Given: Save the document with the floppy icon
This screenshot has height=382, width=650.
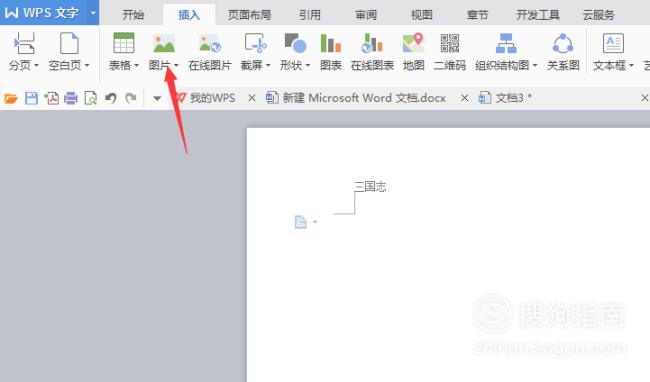Looking at the screenshot, I should (x=32, y=98).
